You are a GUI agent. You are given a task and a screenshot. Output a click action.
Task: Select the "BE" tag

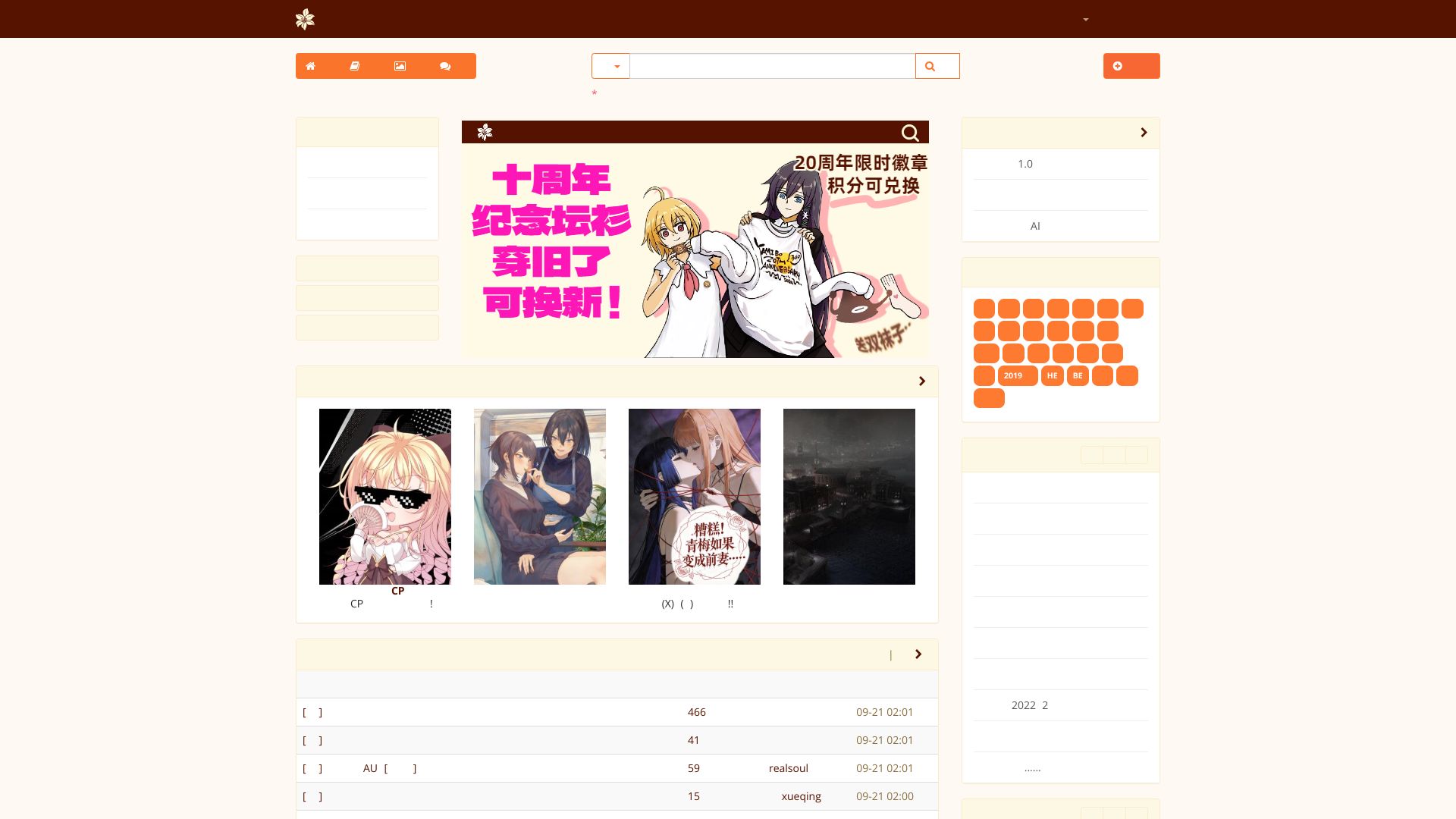click(1078, 376)
